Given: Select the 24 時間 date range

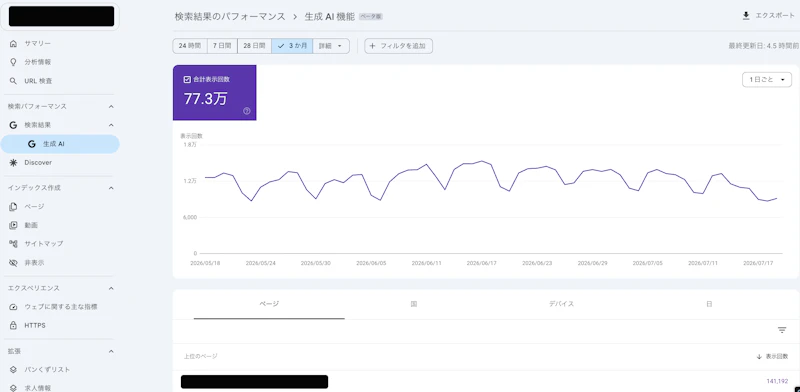Looking at the screenshot, I should [190, 46].
